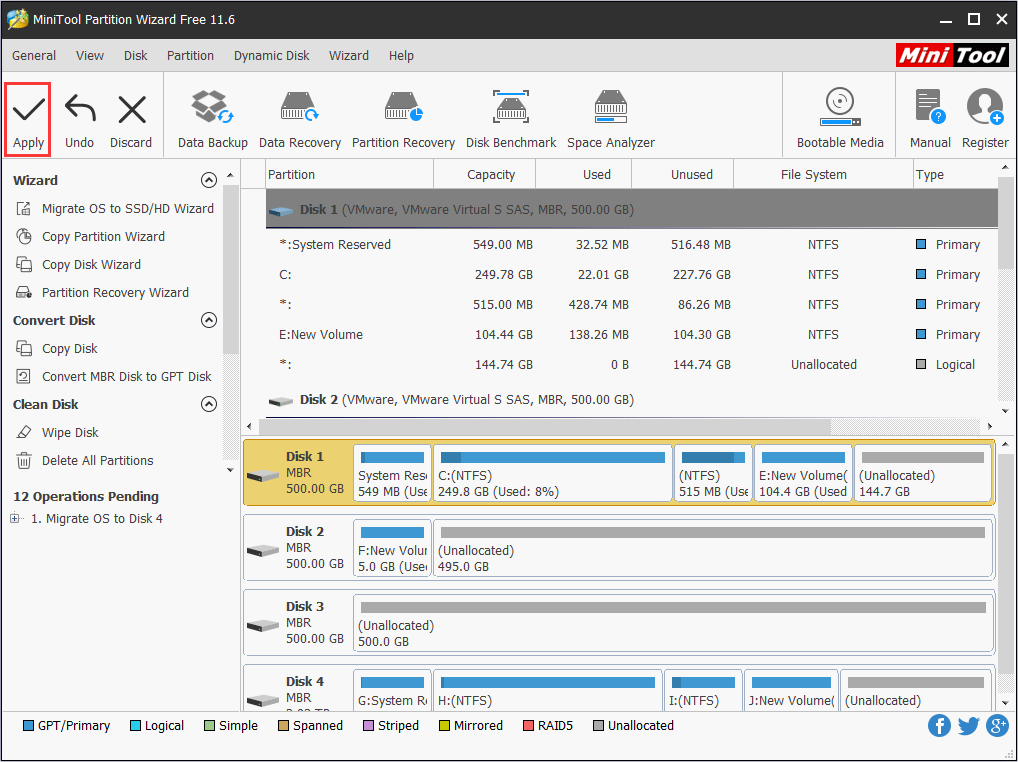The image size is (1018, 762).
Task: Launch Partition Recovery Wizard from sidebar
Action: 102,292
